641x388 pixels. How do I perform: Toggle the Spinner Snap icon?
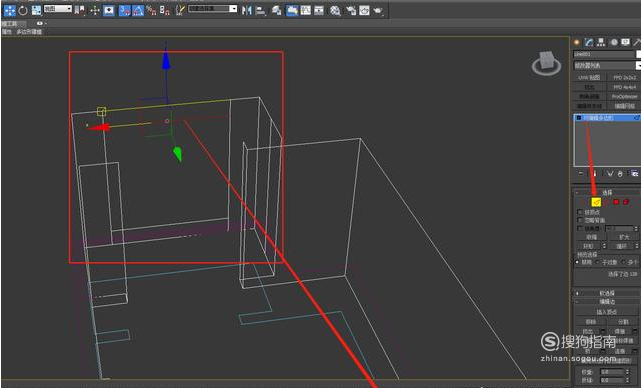pyautogui.click(x=164, y=10)
